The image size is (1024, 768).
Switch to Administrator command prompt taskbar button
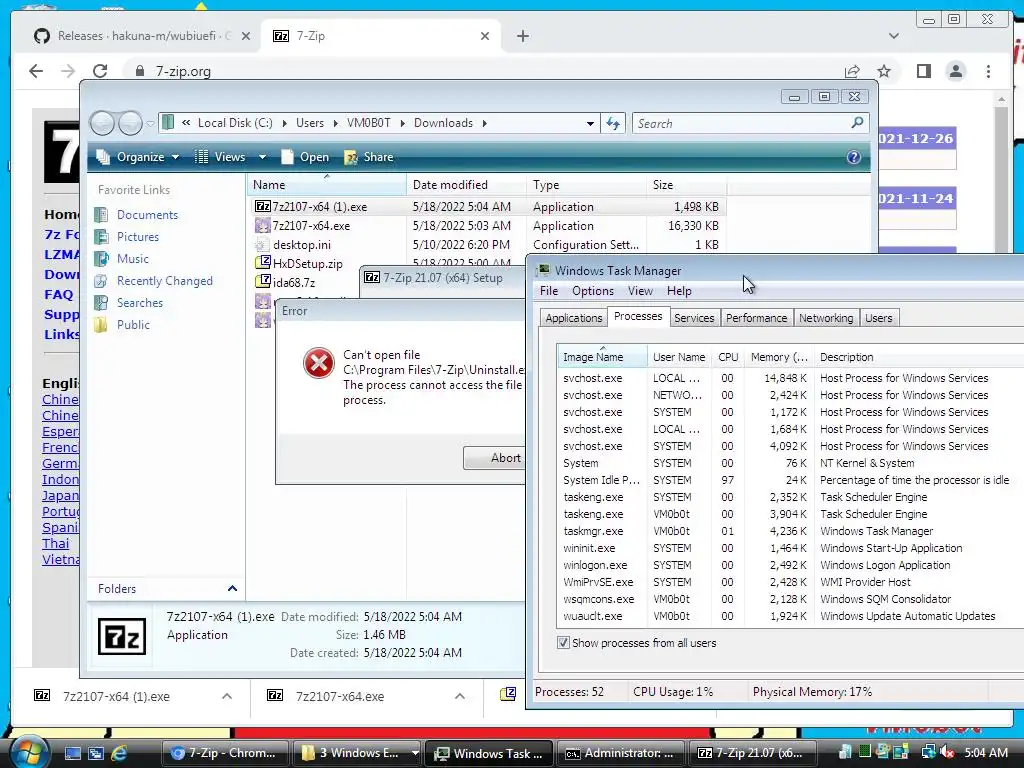[620, 753]
